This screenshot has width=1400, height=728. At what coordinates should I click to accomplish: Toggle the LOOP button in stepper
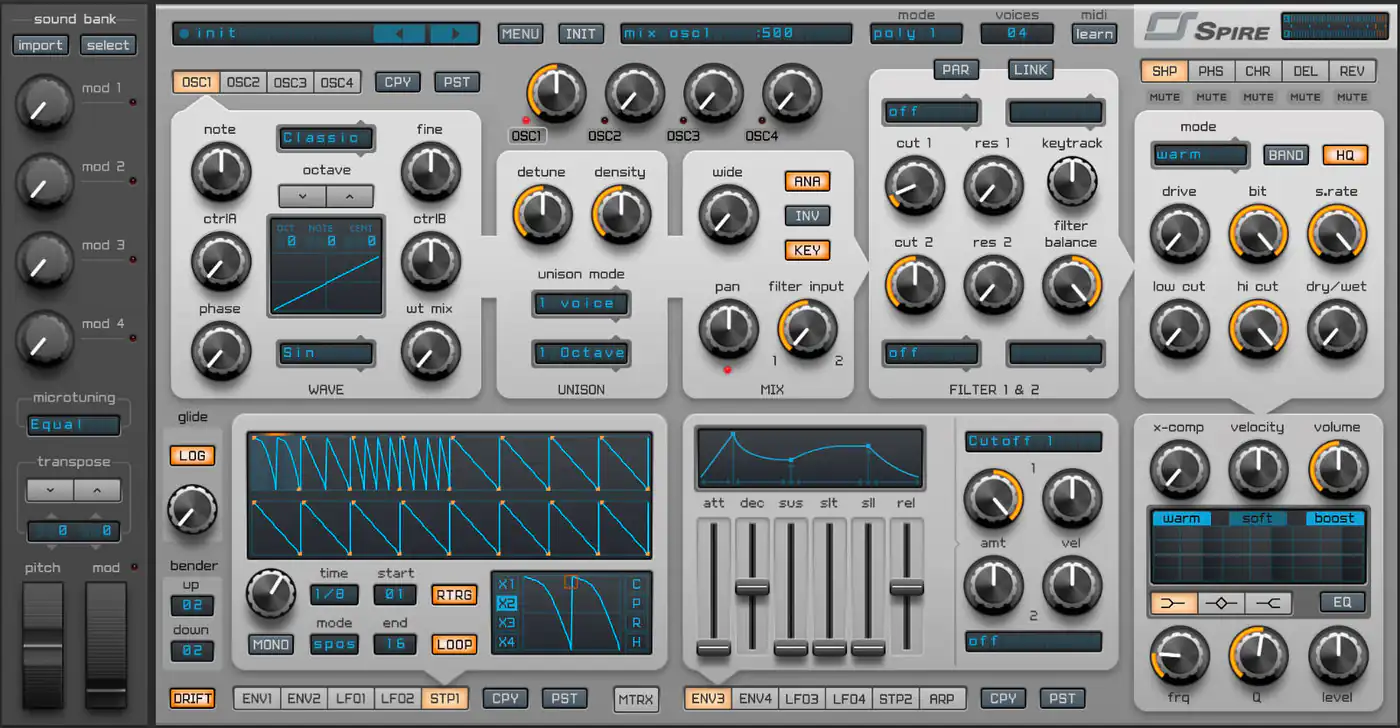[x=454, y=644]
